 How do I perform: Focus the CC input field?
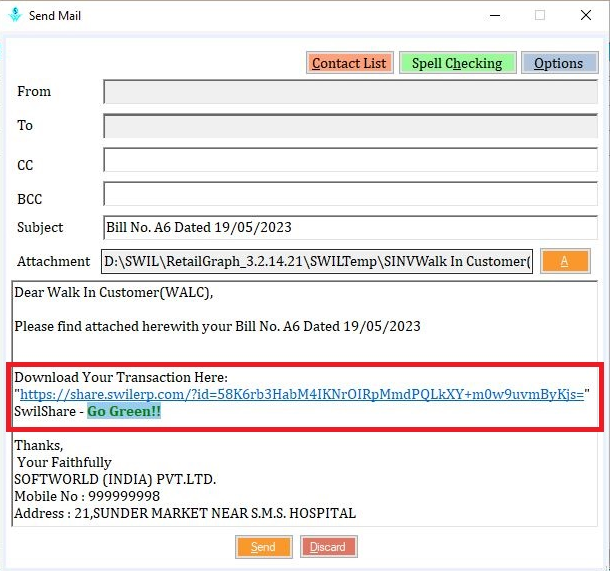pos(350,159)
